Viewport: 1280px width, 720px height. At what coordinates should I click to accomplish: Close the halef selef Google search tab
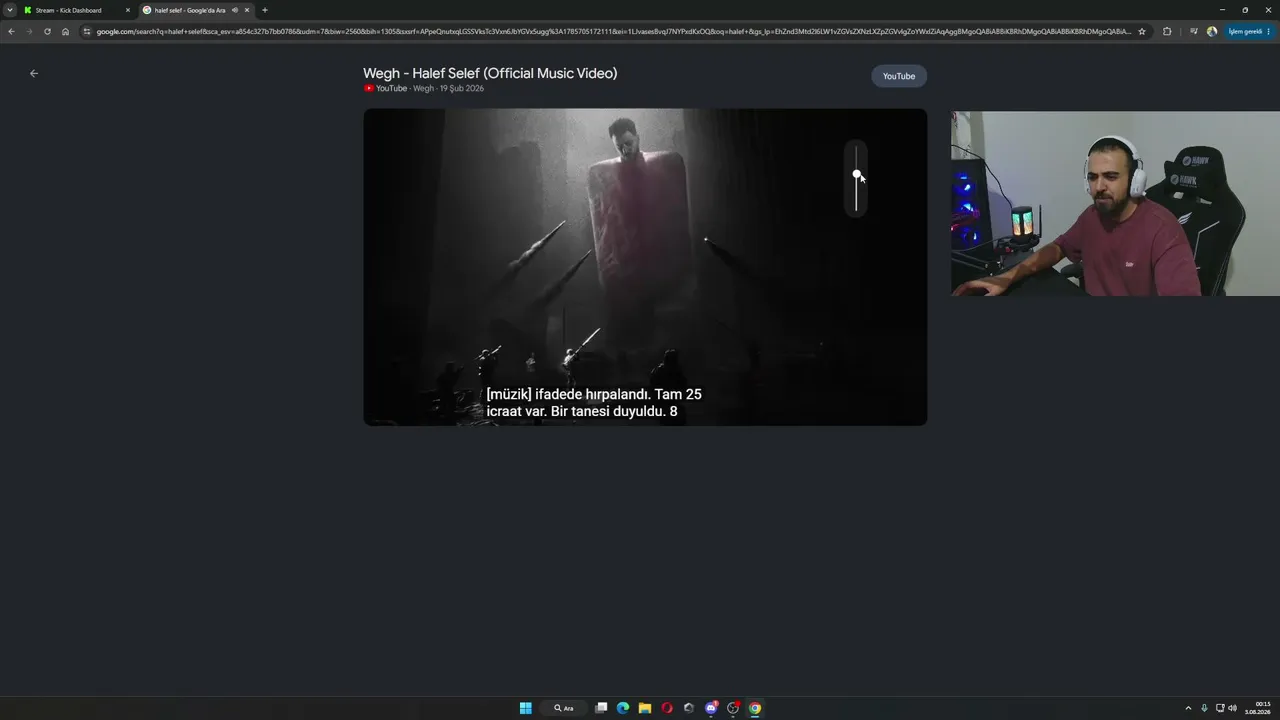[247, 10]
